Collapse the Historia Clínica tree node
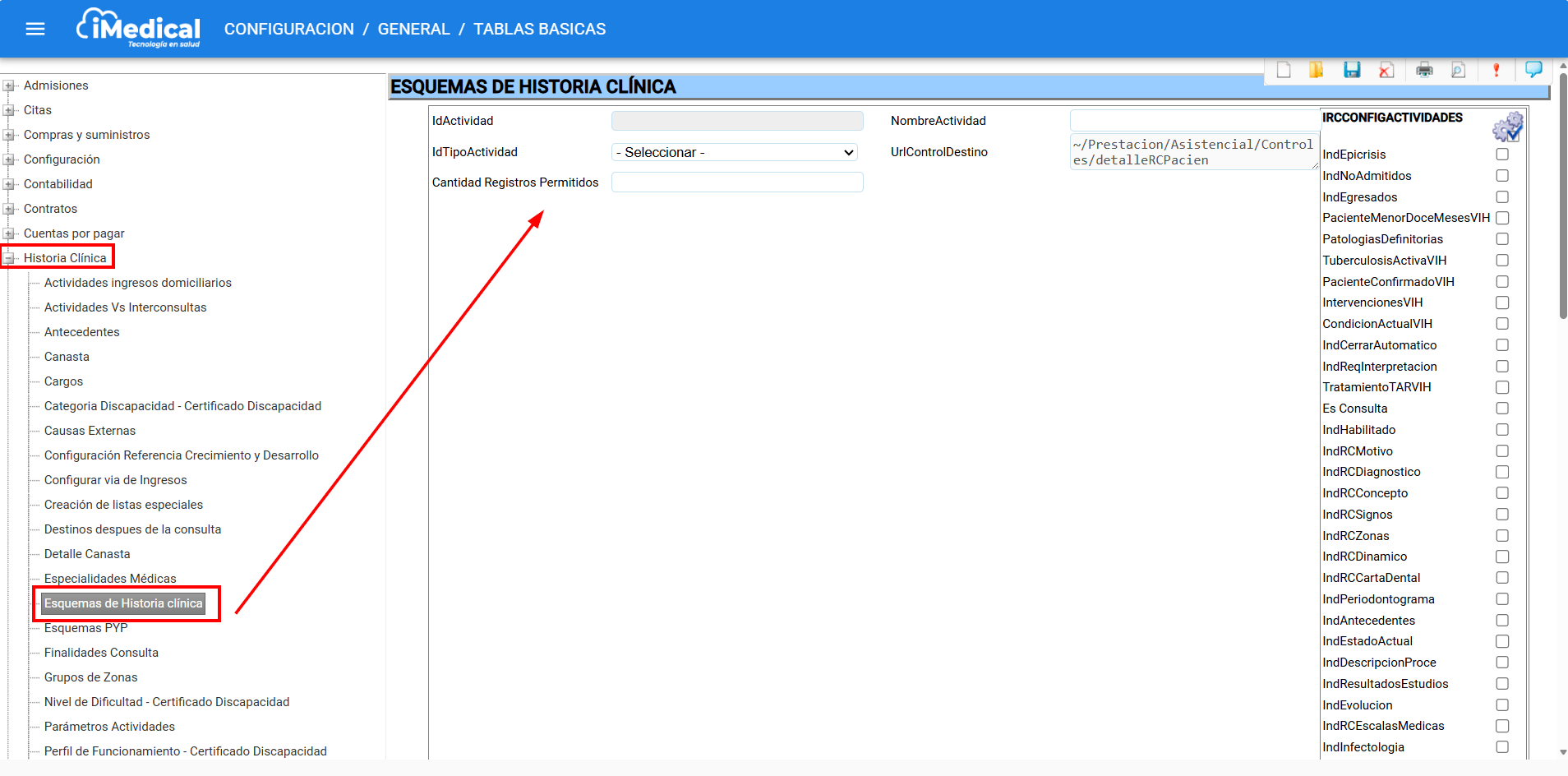Viewport: 1568px width, 776px height. tap(9, 258)
